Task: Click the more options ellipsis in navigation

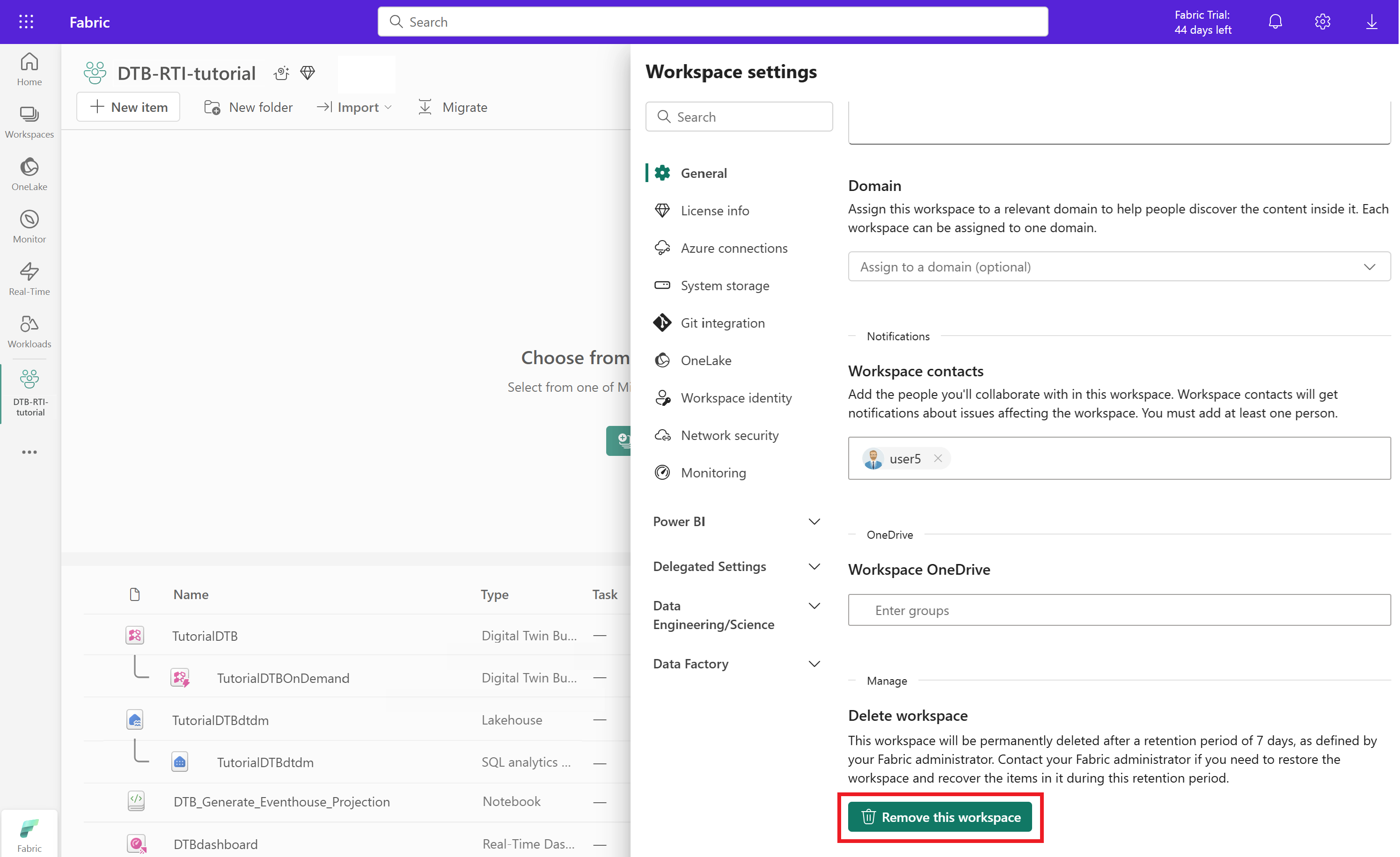Action: (x=29, y=452)
